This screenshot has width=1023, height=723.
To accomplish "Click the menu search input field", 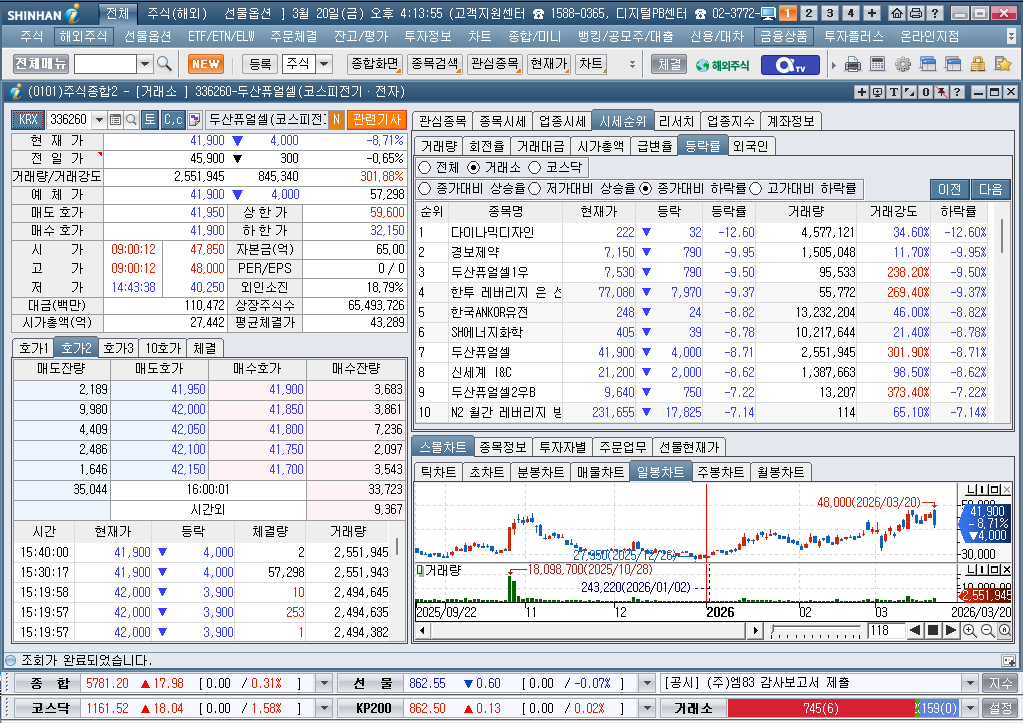I will pyautogui.click(x=106, y=64).
